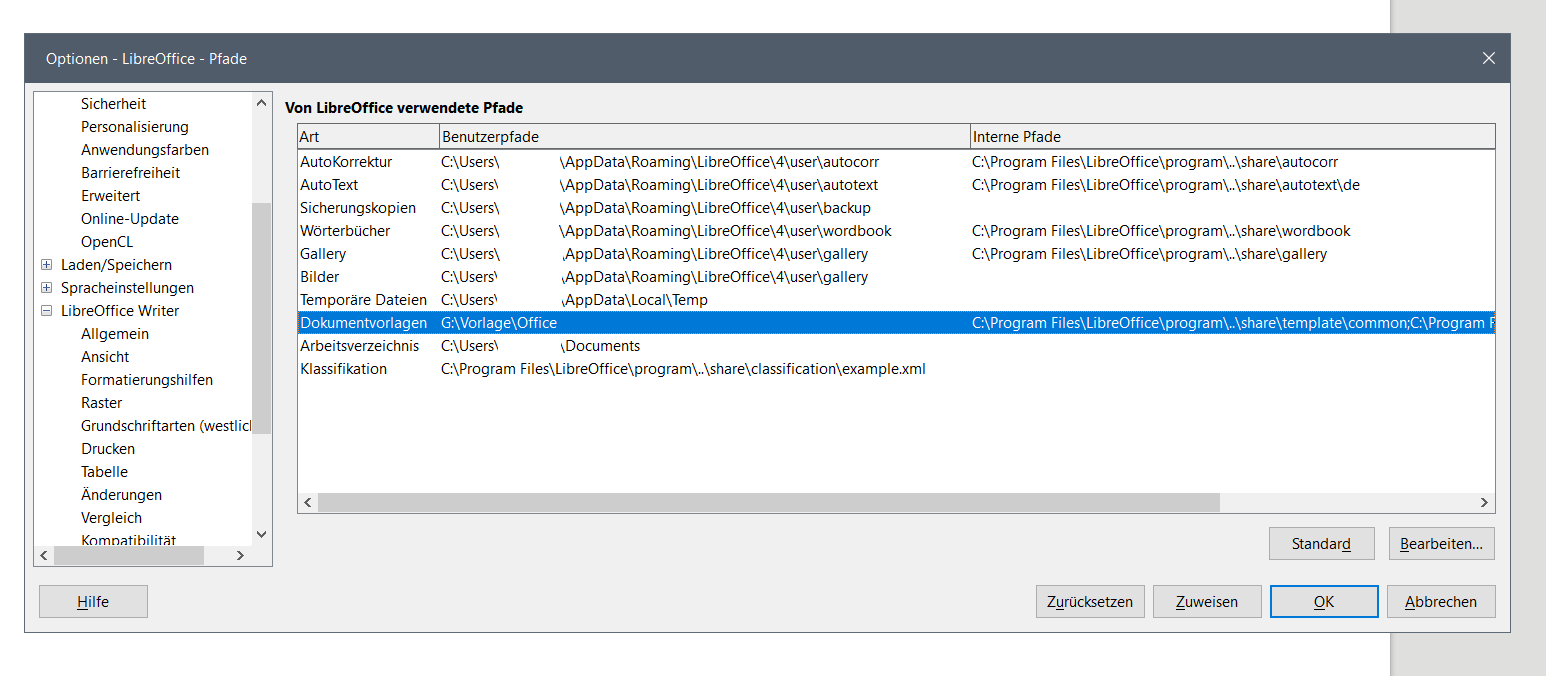
Task: Close the Optionen dialog with X
Action: [x=1489, y=59]
